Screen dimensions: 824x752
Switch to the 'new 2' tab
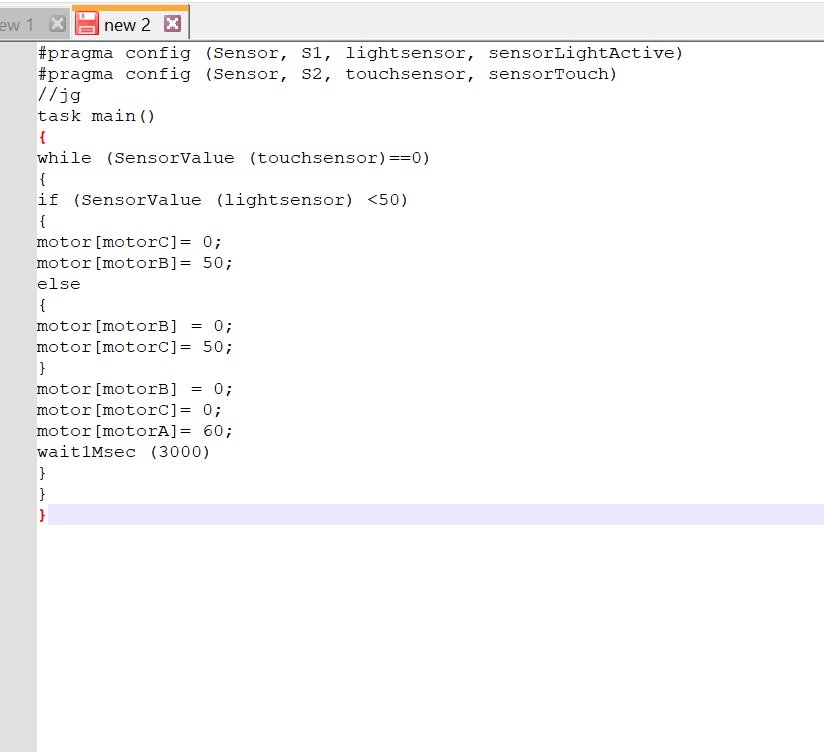(x=130, y=23)
